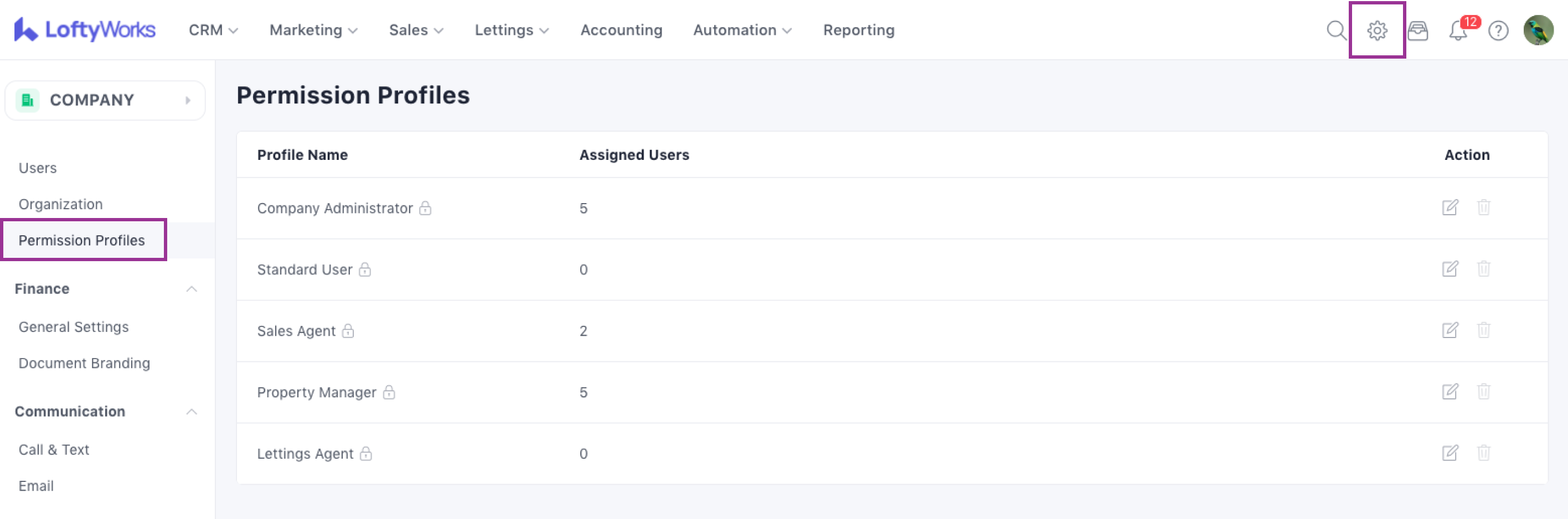Click the trash icon for Lettings Agent
1568x519 pixels.
click(1483, 453)
